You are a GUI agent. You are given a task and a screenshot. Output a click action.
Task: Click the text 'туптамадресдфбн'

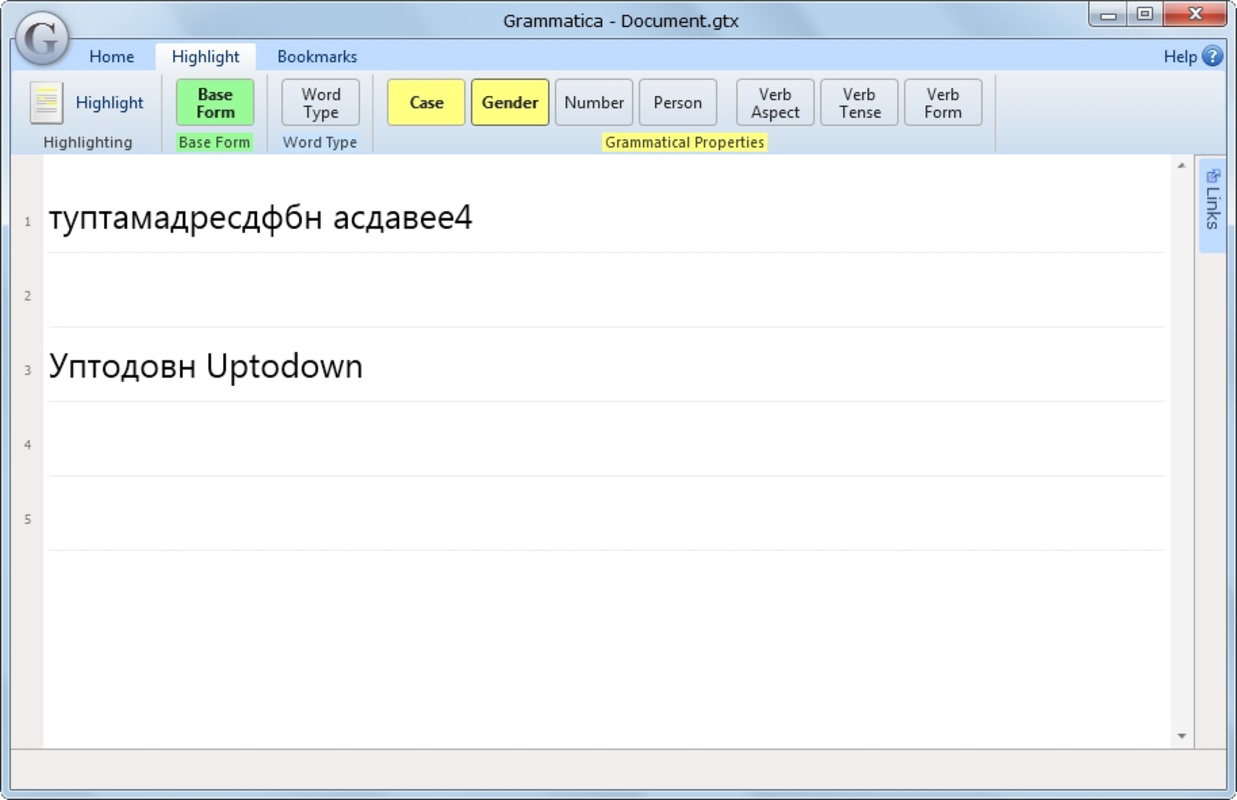[186, 217]
